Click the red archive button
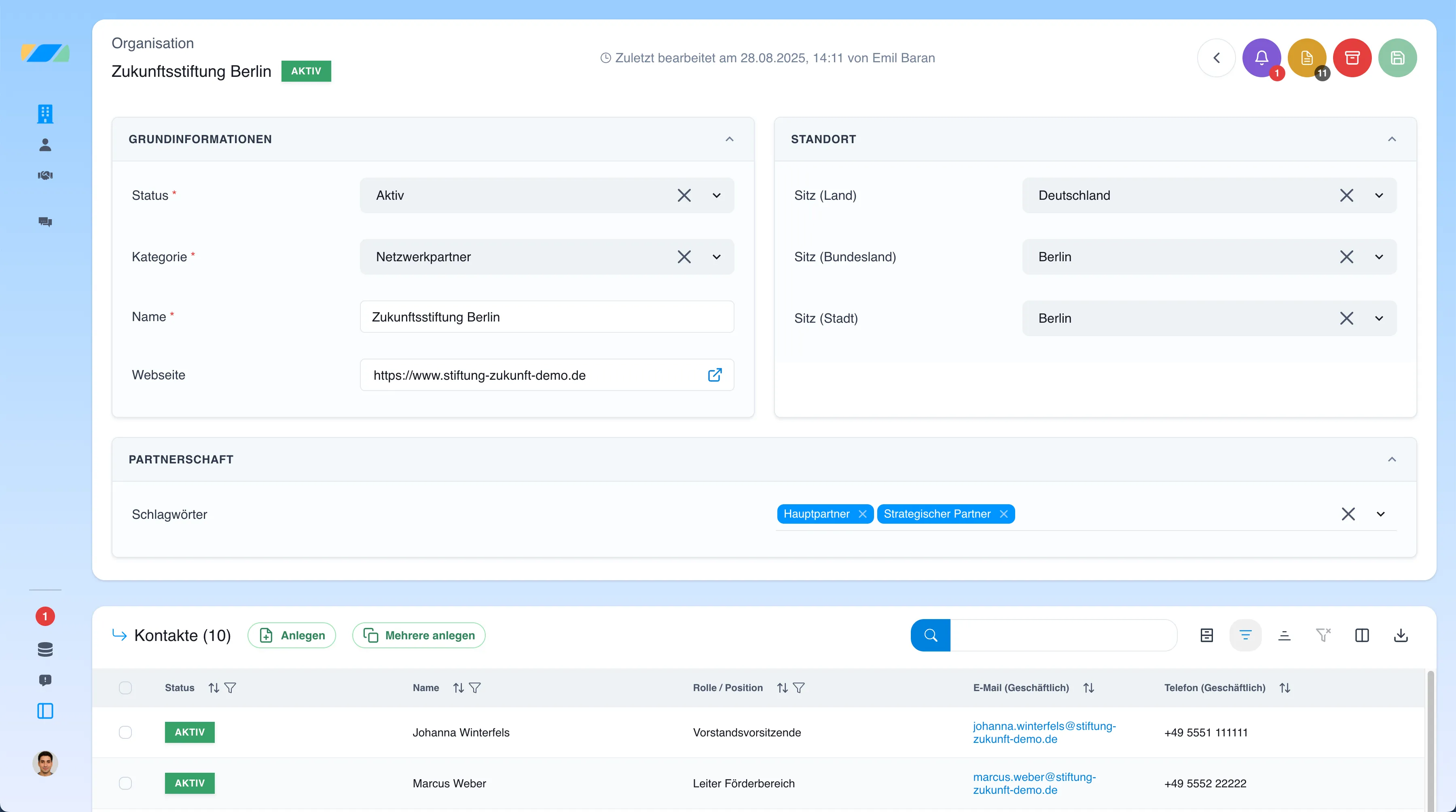This screenshot has width=1456, height=812. (x=1352, y=58)
